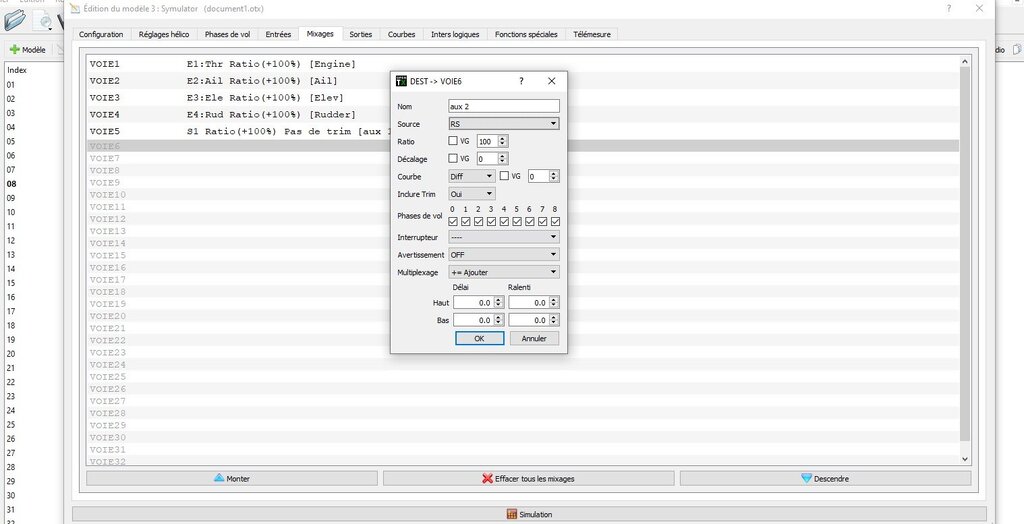Viewport: 1024px width, 524px height.
Task: Enable the VG checkbox next to Ratio
Action: coord(453,141)
